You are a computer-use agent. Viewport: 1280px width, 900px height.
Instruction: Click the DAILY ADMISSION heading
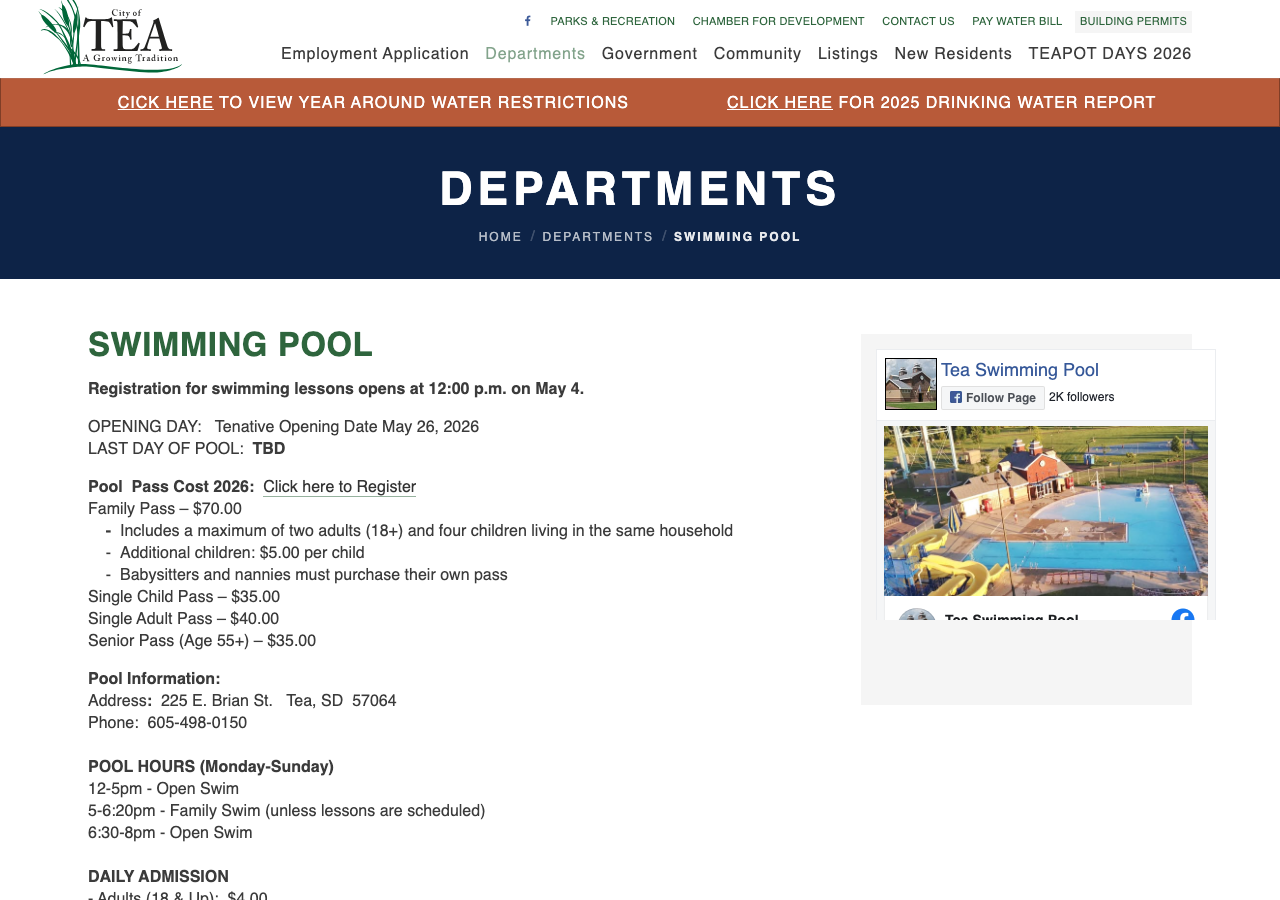159,877
